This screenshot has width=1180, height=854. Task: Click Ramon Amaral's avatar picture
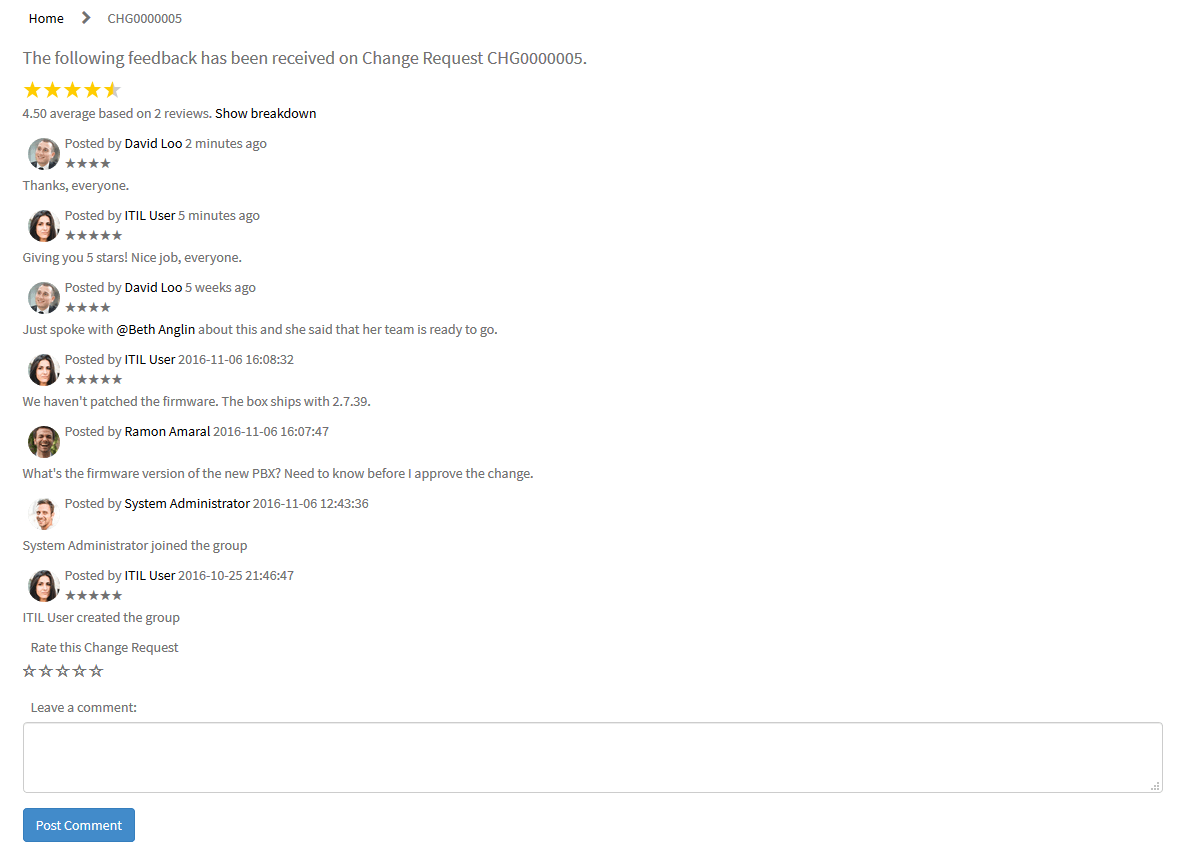(x=44, y=442)
